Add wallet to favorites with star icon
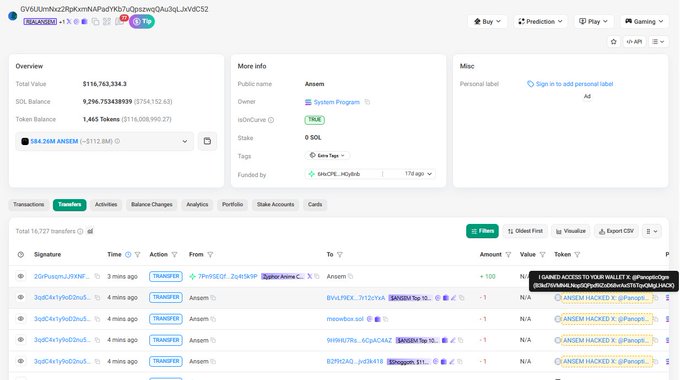This screenshot has height=380, width=680. (613, 42)
